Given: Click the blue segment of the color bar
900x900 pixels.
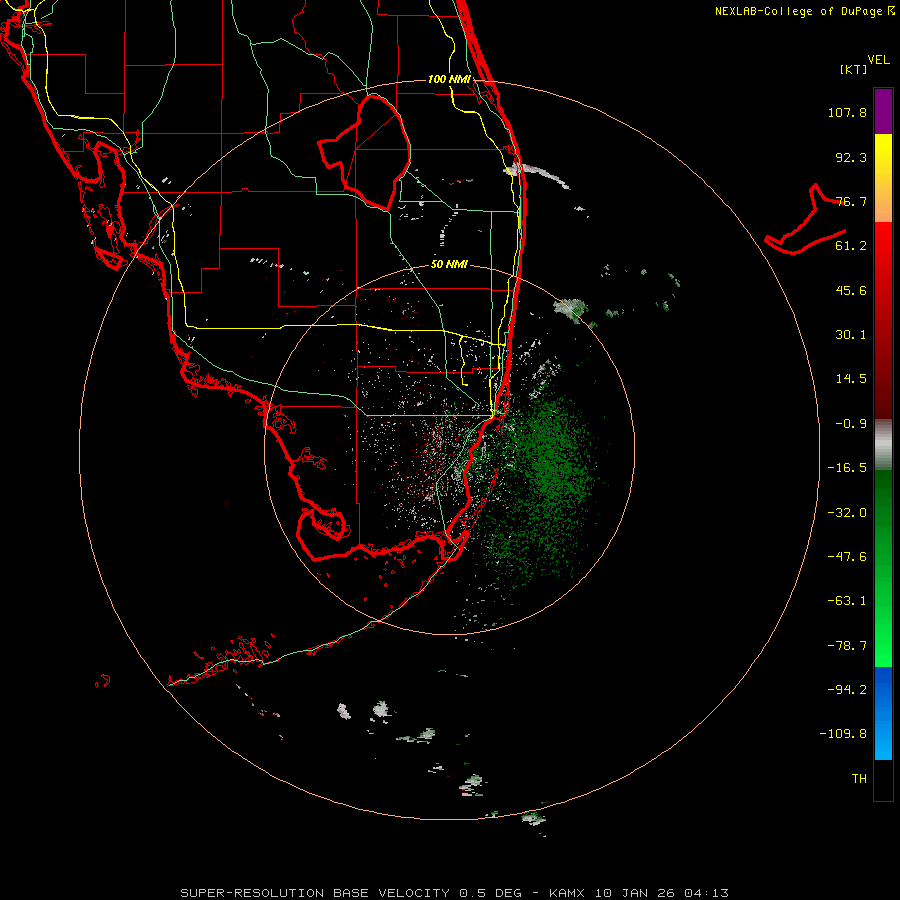Looking at the screenshot, I should (x=883, y=713).
